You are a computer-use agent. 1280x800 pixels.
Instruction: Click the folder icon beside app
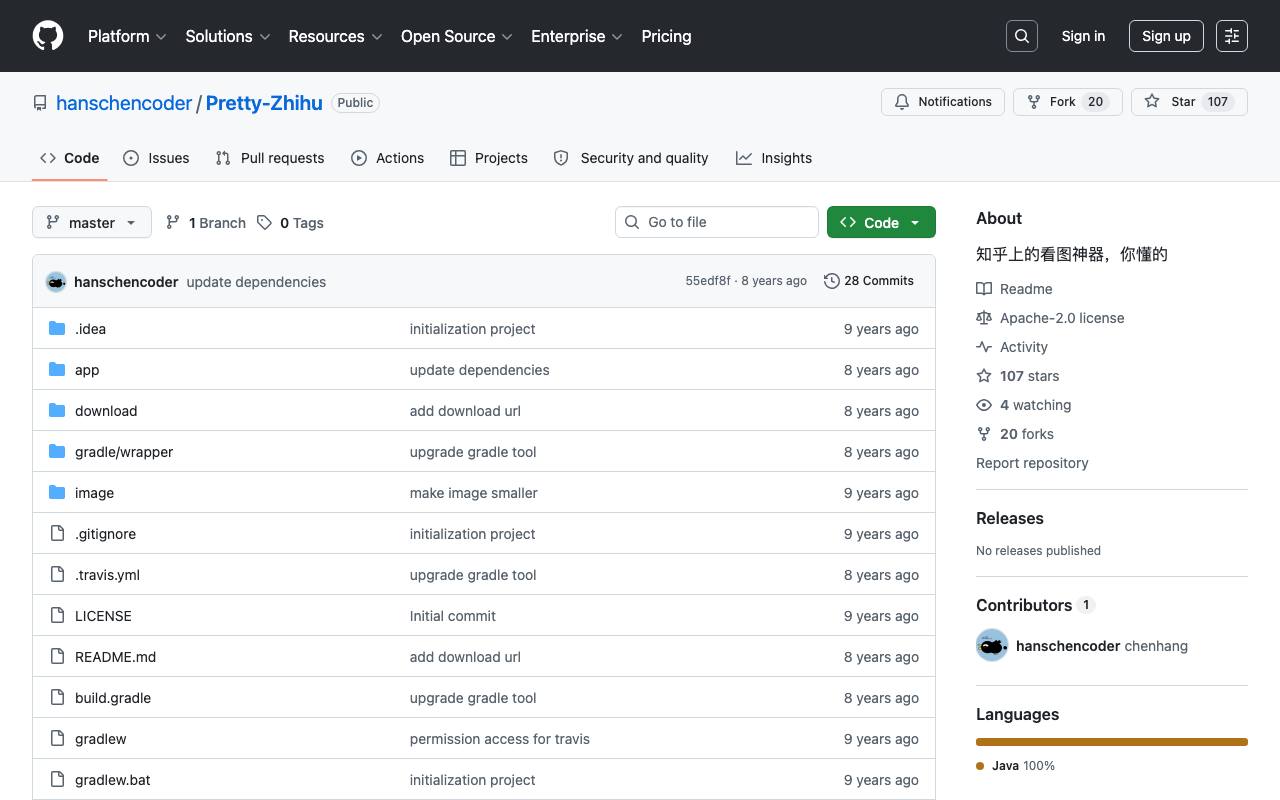click(x=57, y=370)
